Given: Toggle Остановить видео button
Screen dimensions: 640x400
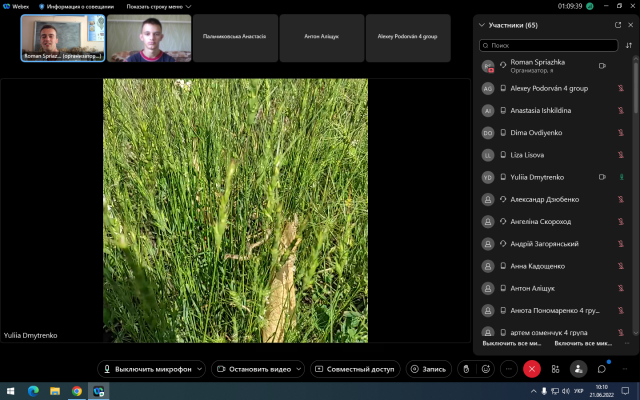Looking at the screenshot, I should (x=253, y=368).
